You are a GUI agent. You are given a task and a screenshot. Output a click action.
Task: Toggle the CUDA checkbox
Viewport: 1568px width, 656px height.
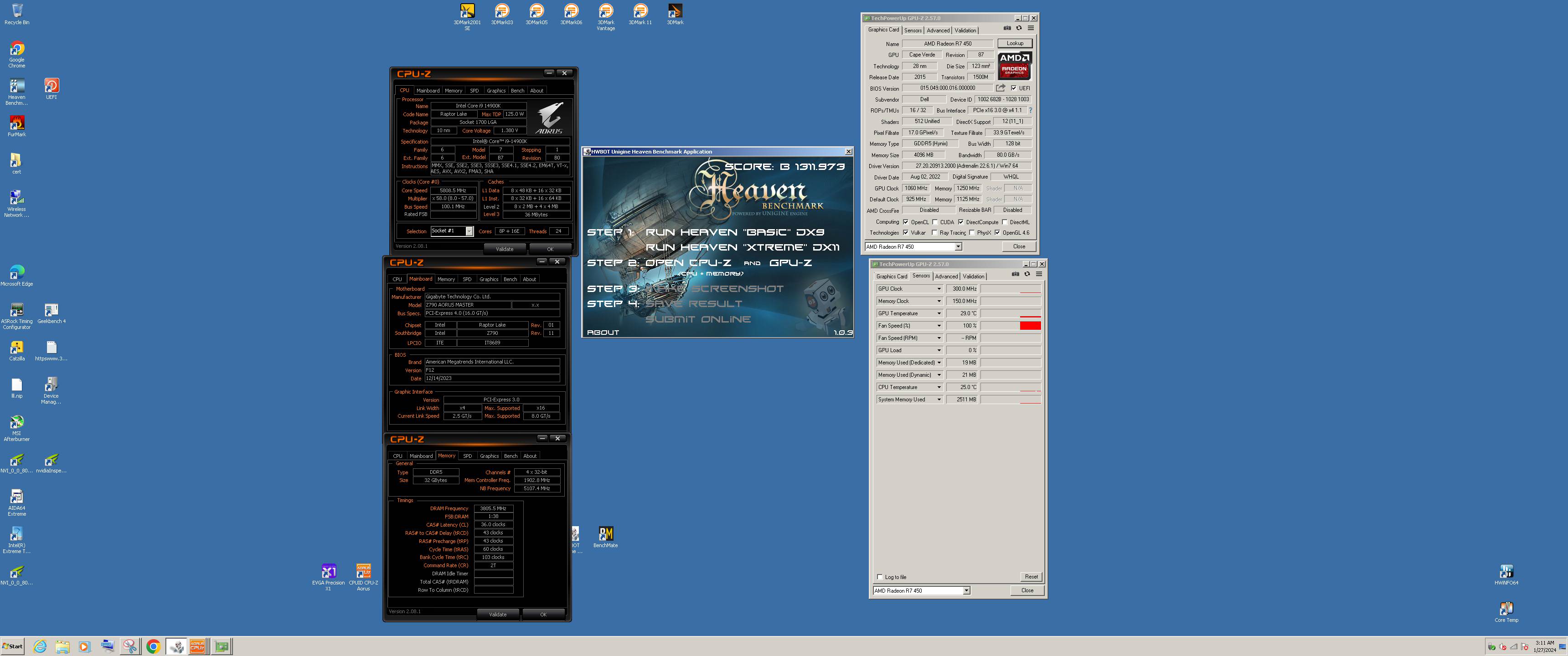click(x=935, y=222)
